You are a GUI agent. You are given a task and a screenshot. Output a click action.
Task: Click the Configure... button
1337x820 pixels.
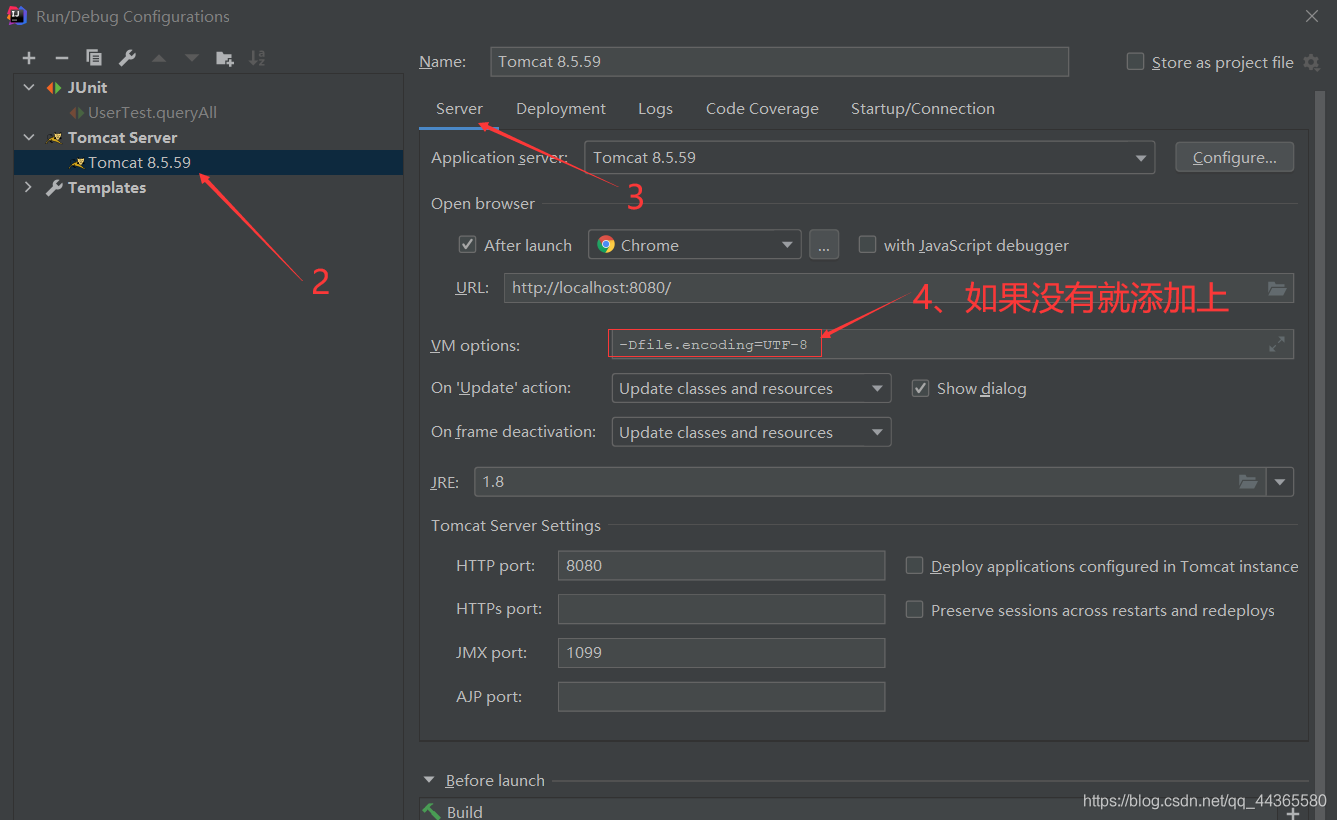(x=1235, y=157)
